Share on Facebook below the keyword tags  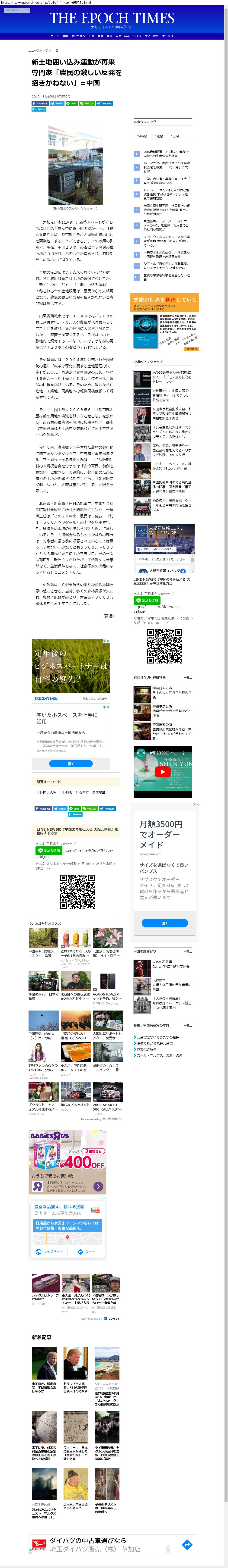point(43,809)
